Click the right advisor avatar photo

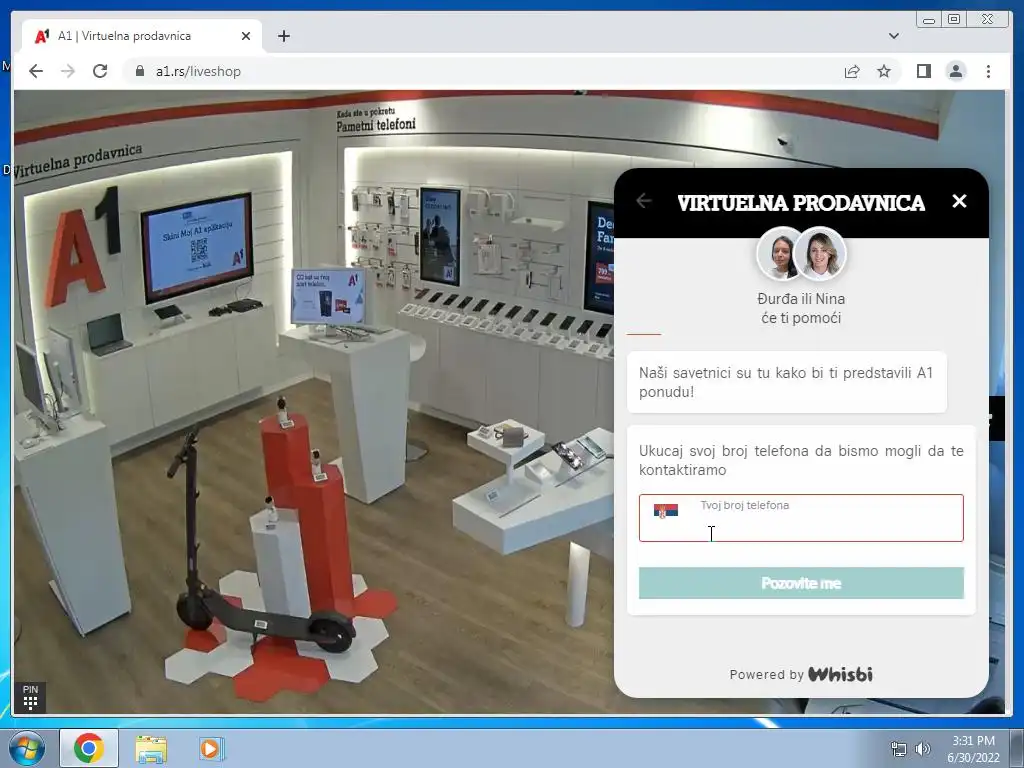[821, 253]
